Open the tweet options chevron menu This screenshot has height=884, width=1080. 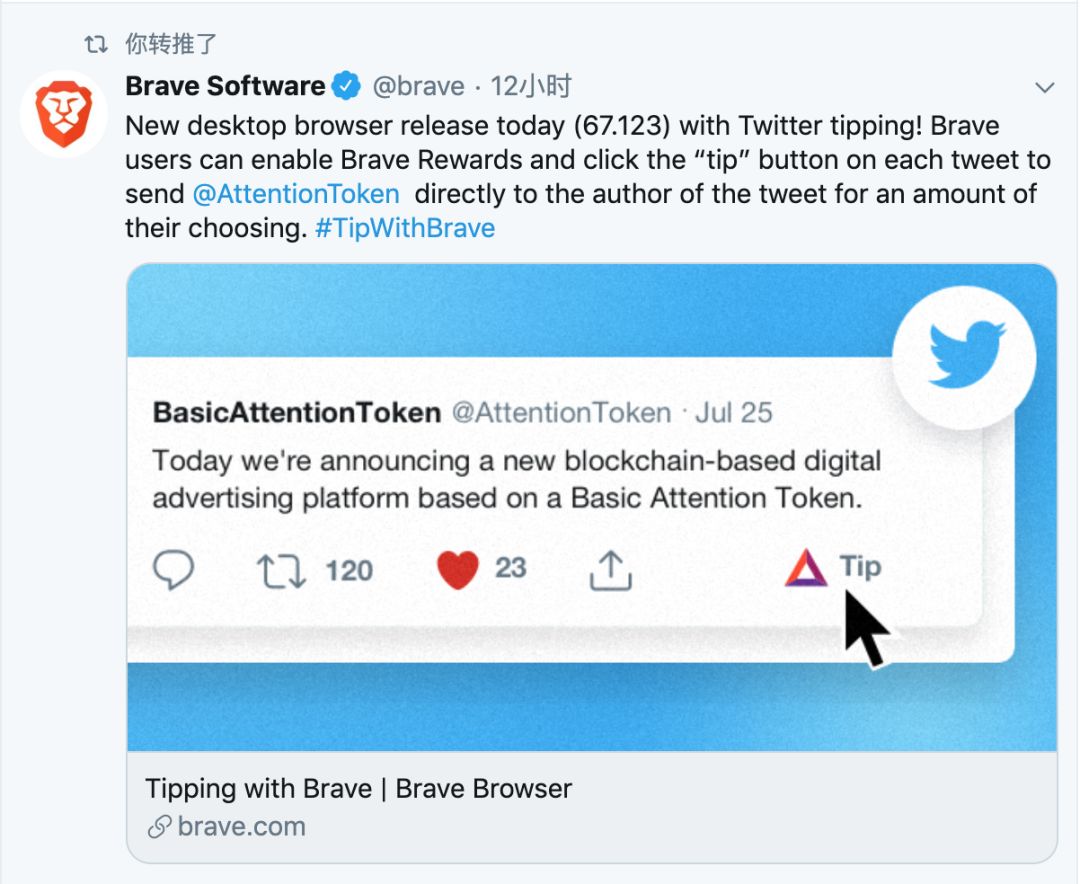pyautogui.click(x=1045, y=88)
